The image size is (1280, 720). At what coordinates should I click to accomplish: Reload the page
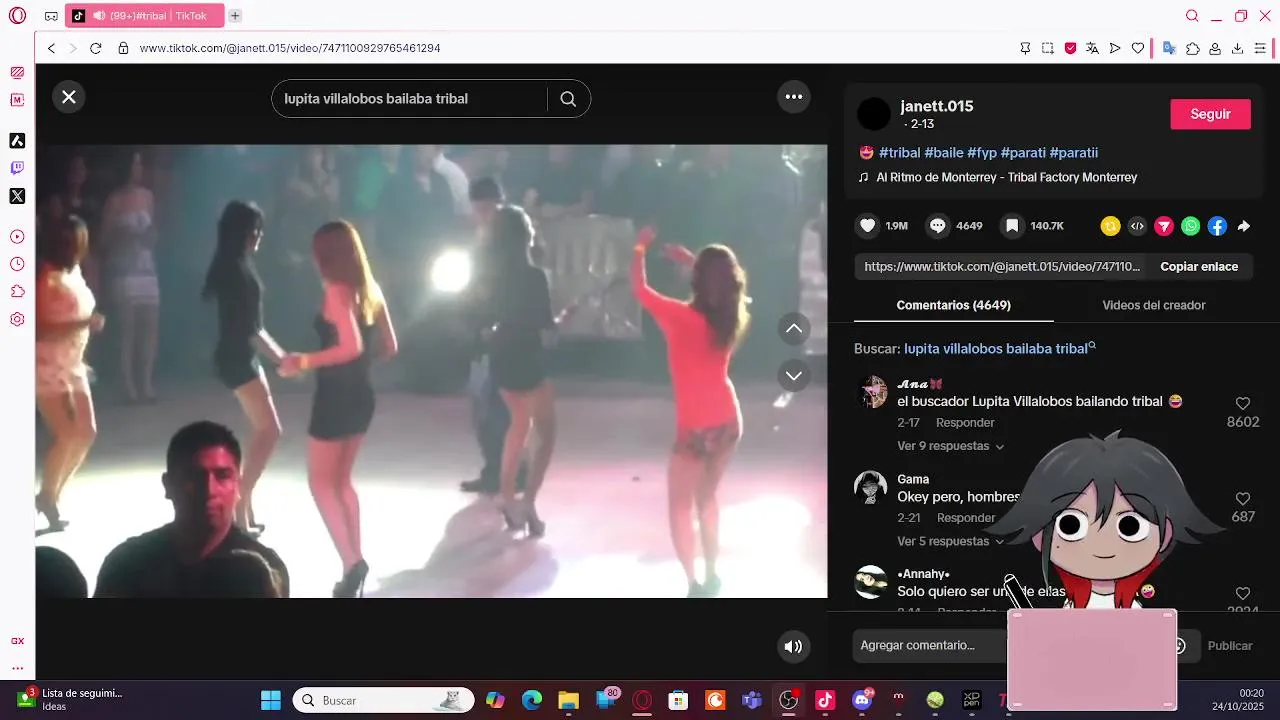(96, 48)
